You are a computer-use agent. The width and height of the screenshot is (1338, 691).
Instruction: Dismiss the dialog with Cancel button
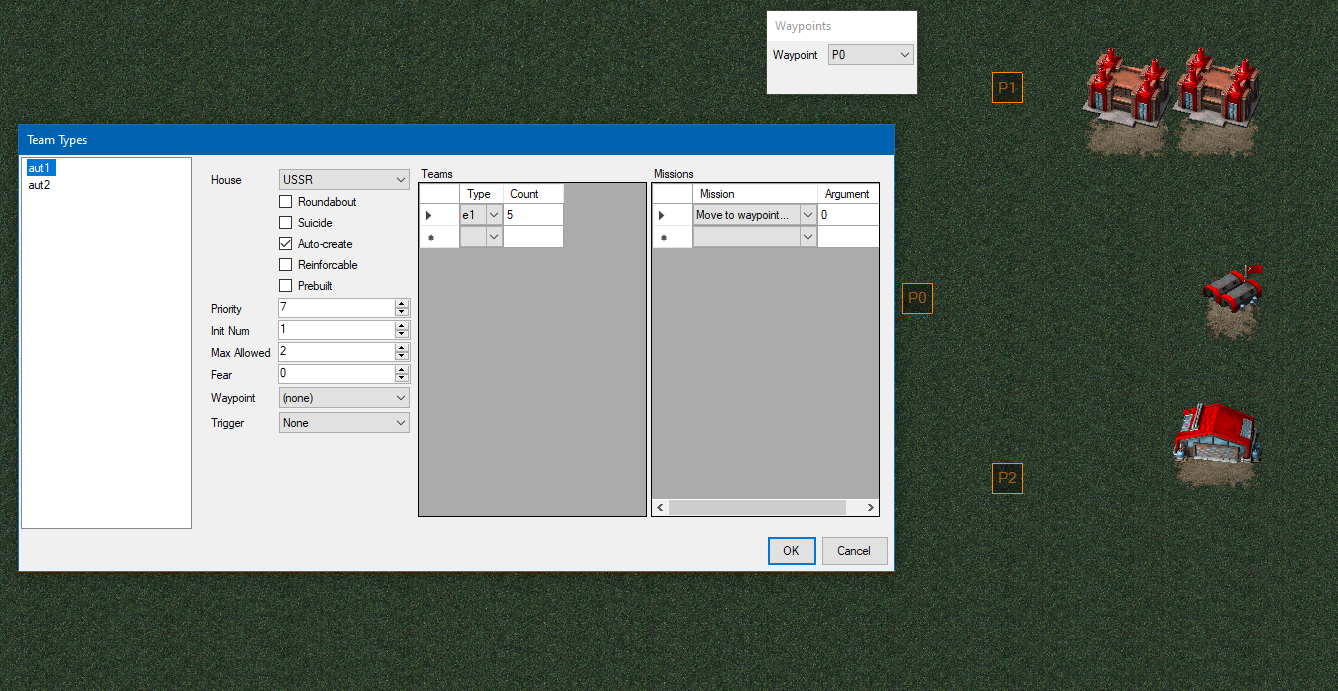point(853,550)
